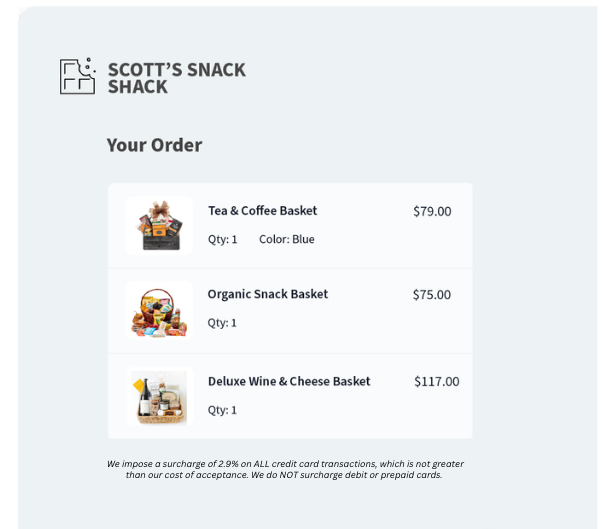Click the $75.00 price

[432, 295]
